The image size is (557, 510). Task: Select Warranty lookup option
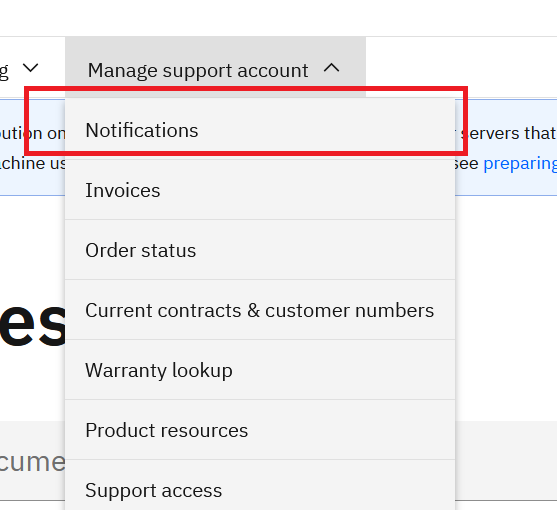pos(260,370)
